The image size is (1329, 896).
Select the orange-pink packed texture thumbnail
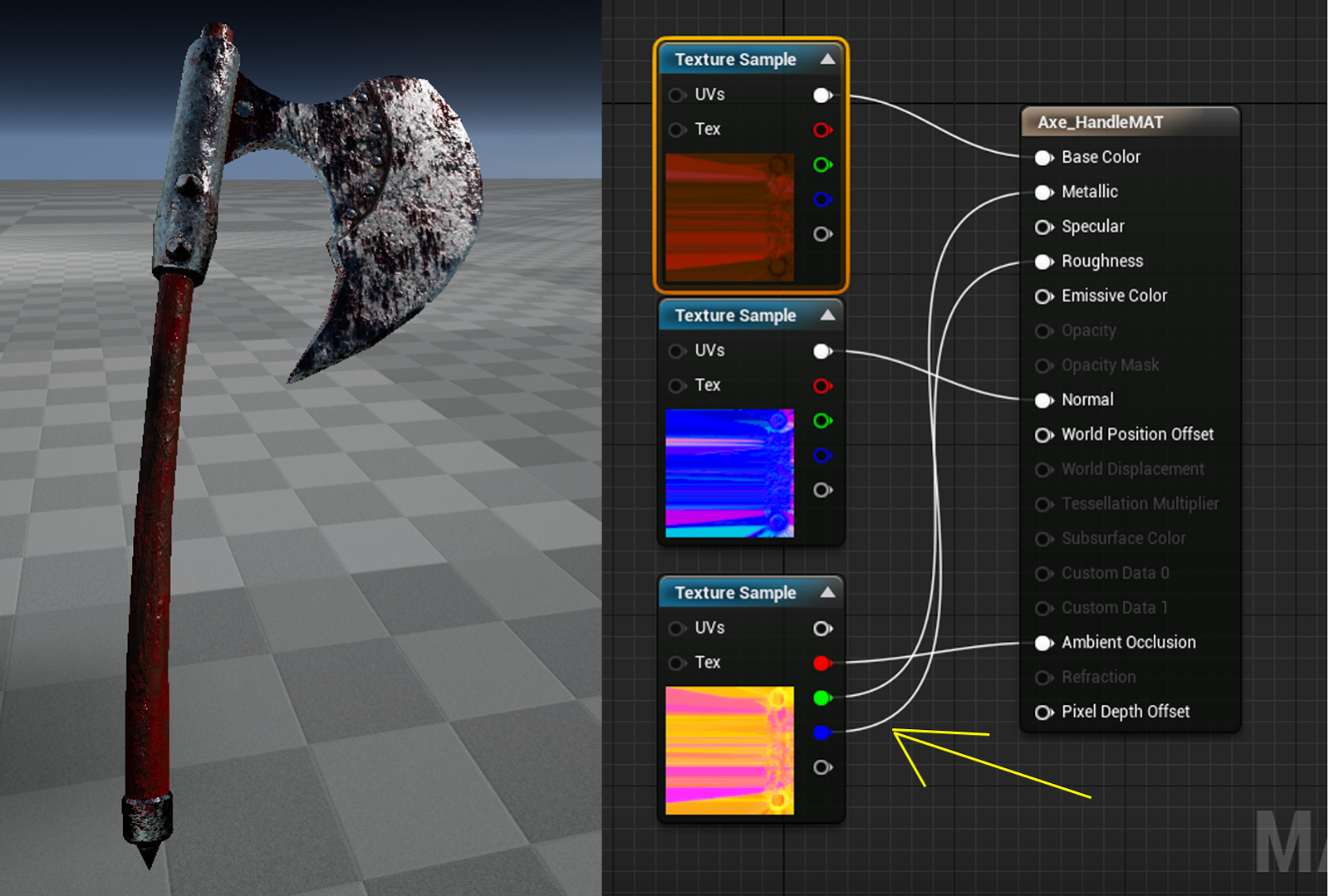point(729,751)
